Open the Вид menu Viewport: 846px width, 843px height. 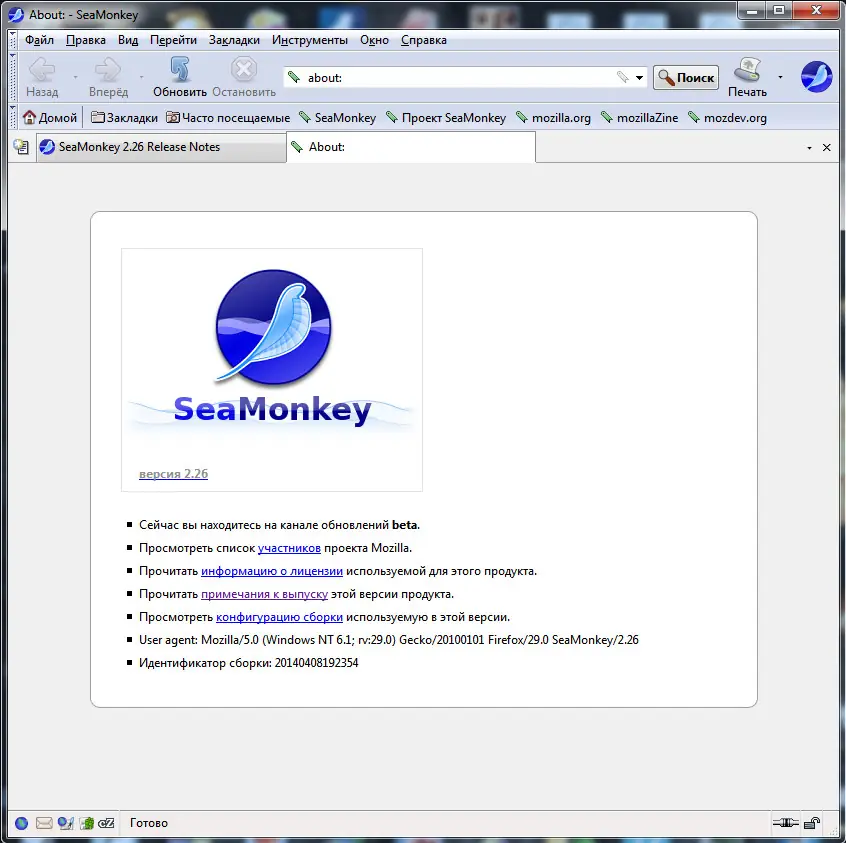click(x=128, y=40)
